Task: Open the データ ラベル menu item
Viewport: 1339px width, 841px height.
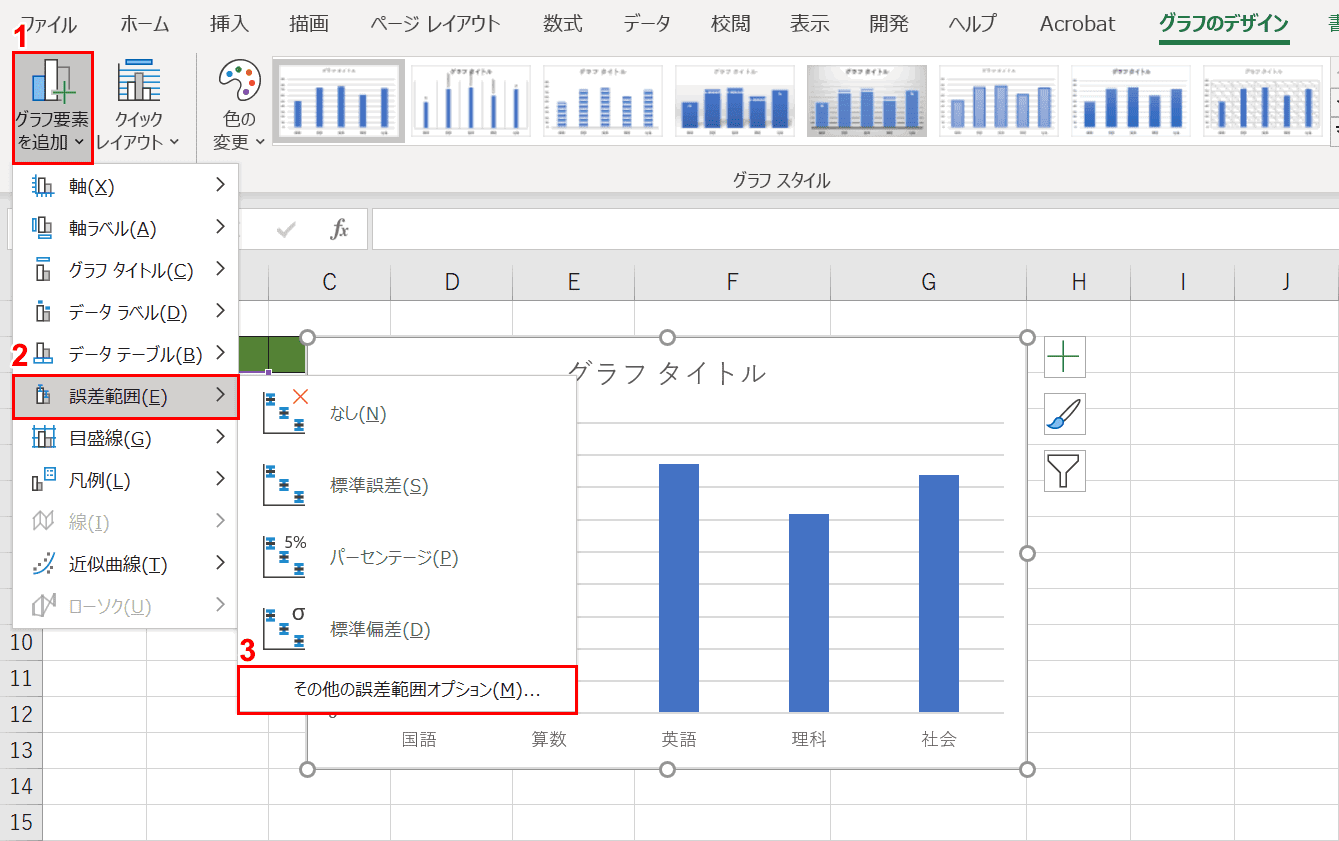Action: [x=125, y=312]
